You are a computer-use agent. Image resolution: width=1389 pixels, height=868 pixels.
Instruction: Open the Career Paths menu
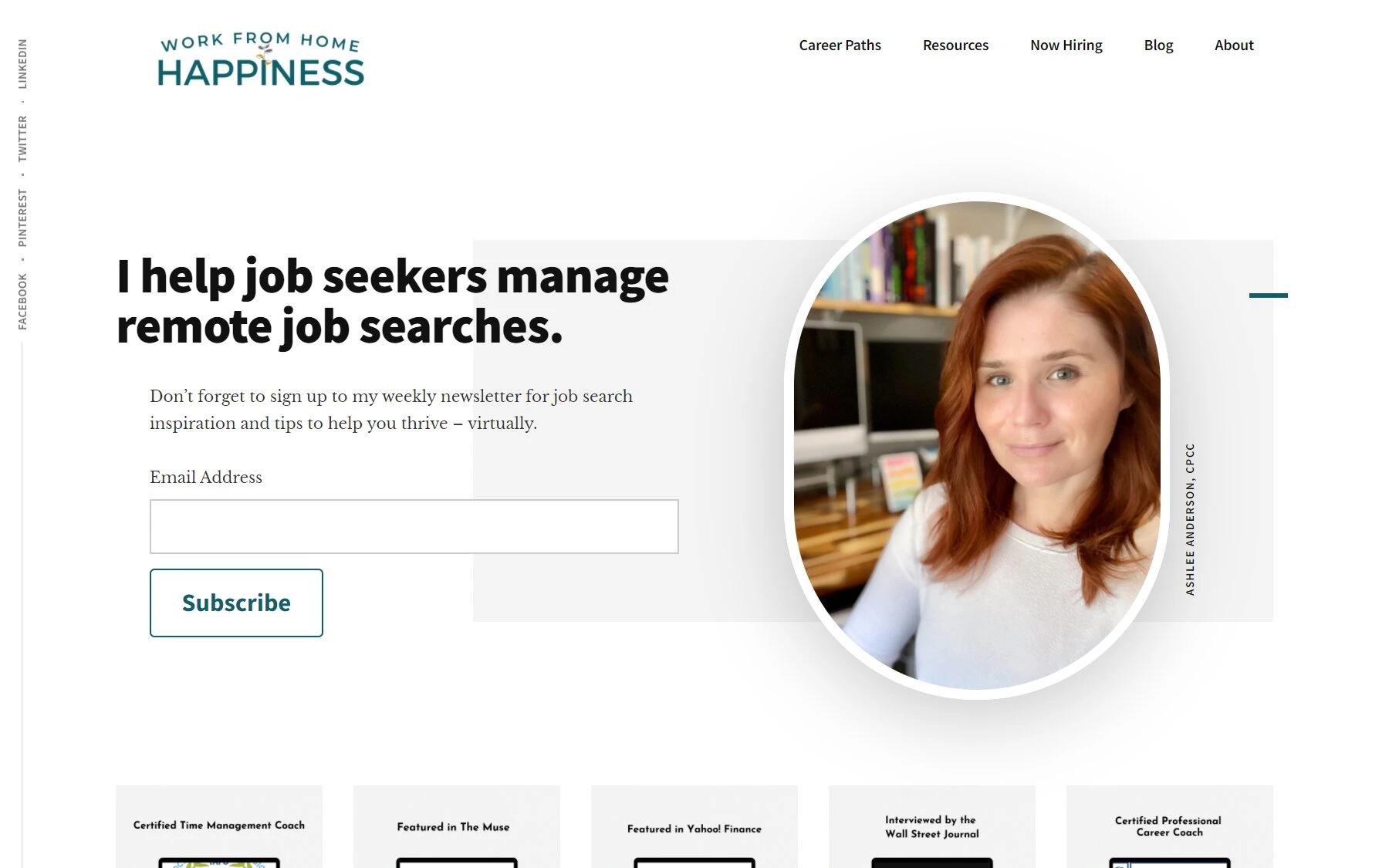click(x=840, y=46)
